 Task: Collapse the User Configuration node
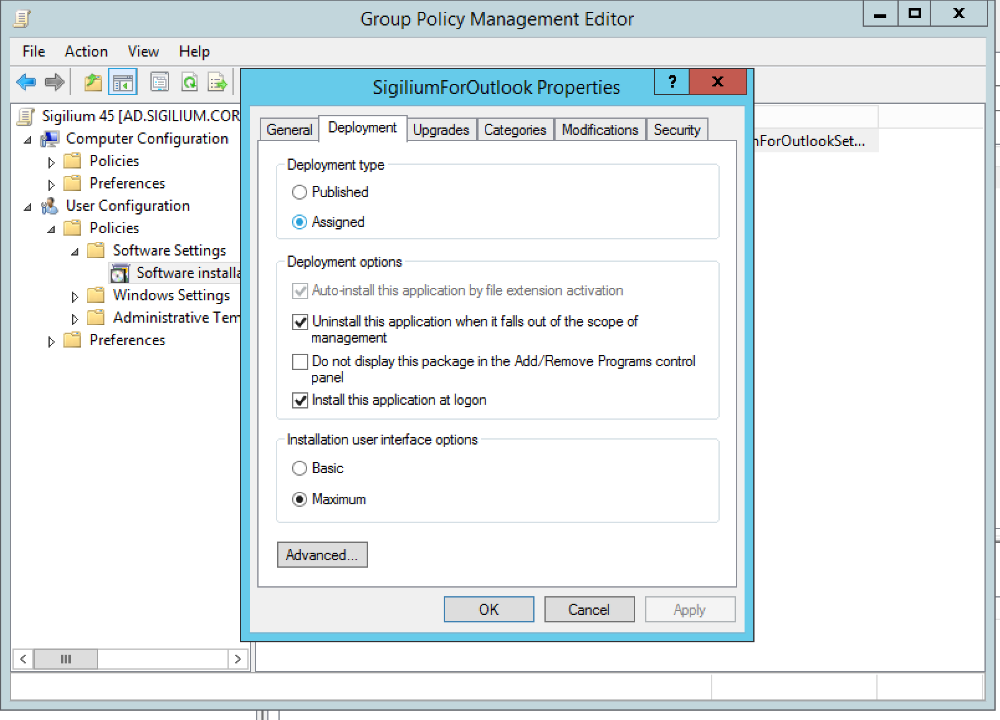pos(27,207)
